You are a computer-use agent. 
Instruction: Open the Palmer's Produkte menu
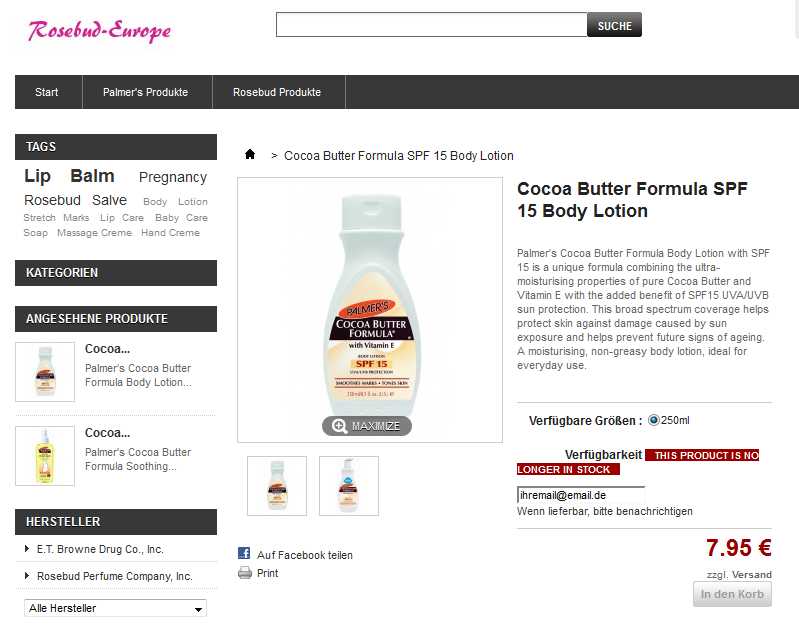(x=146, y=92)
